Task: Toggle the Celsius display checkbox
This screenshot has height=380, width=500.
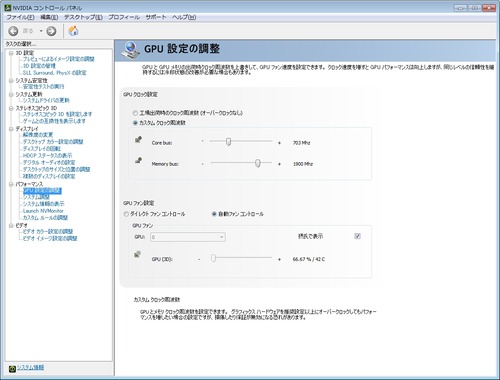Action: point(357,236)
